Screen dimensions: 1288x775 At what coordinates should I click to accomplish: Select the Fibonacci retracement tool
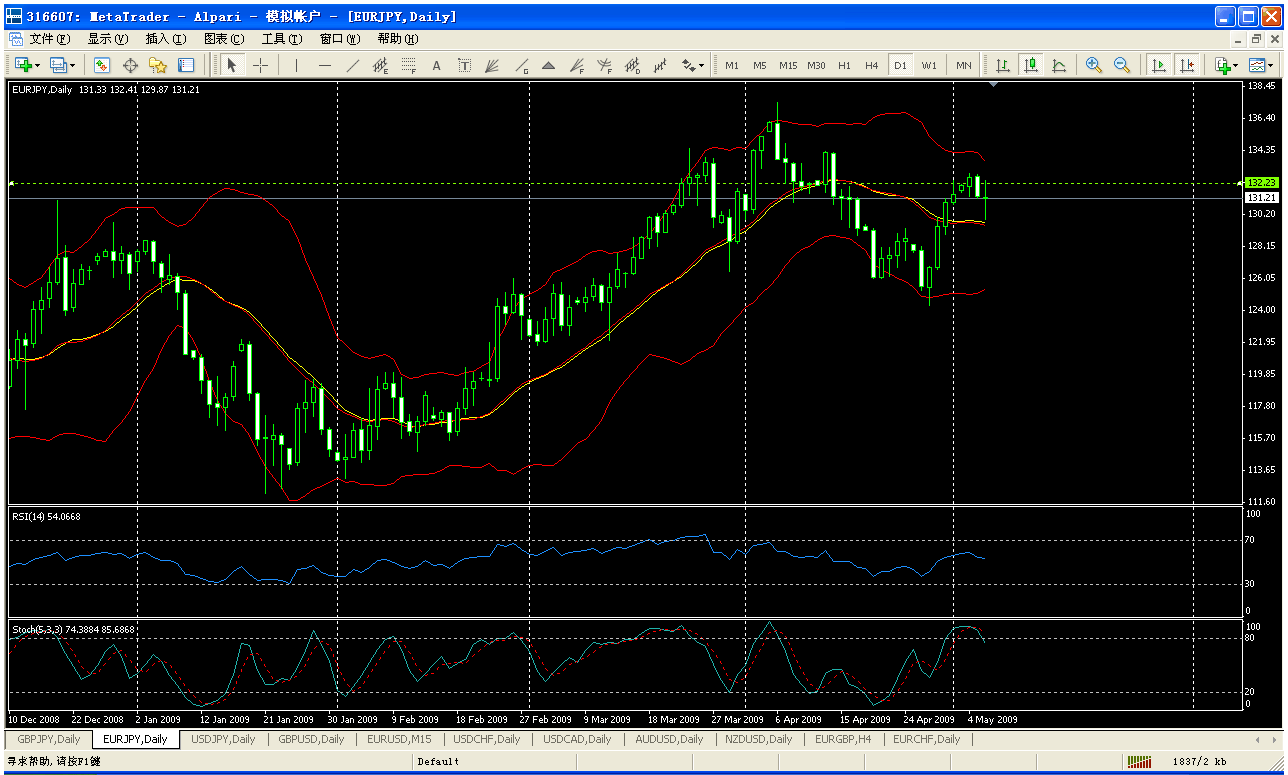coord(408,65)
